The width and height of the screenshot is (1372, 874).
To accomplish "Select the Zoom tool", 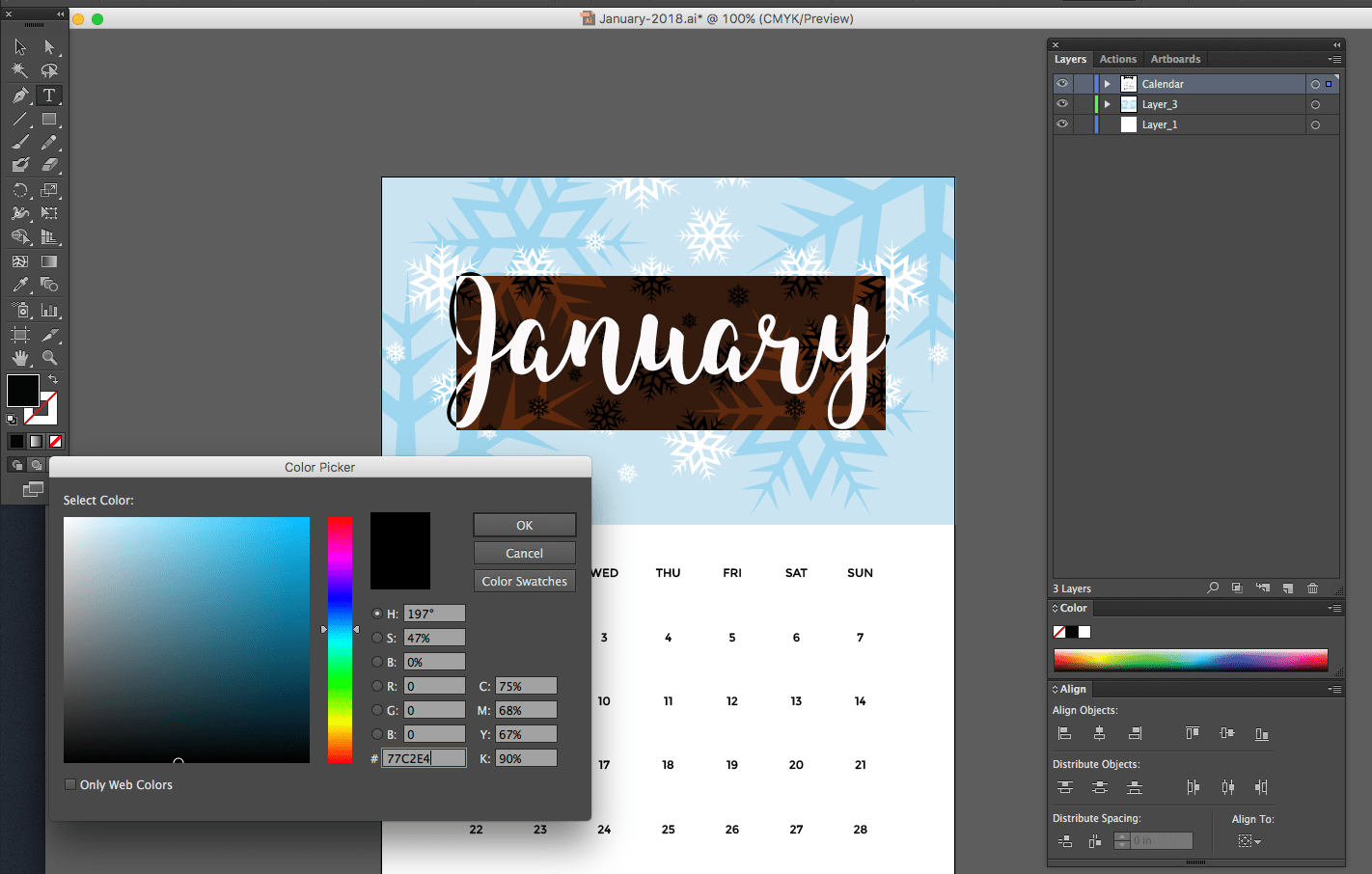I will click(49, 358).
